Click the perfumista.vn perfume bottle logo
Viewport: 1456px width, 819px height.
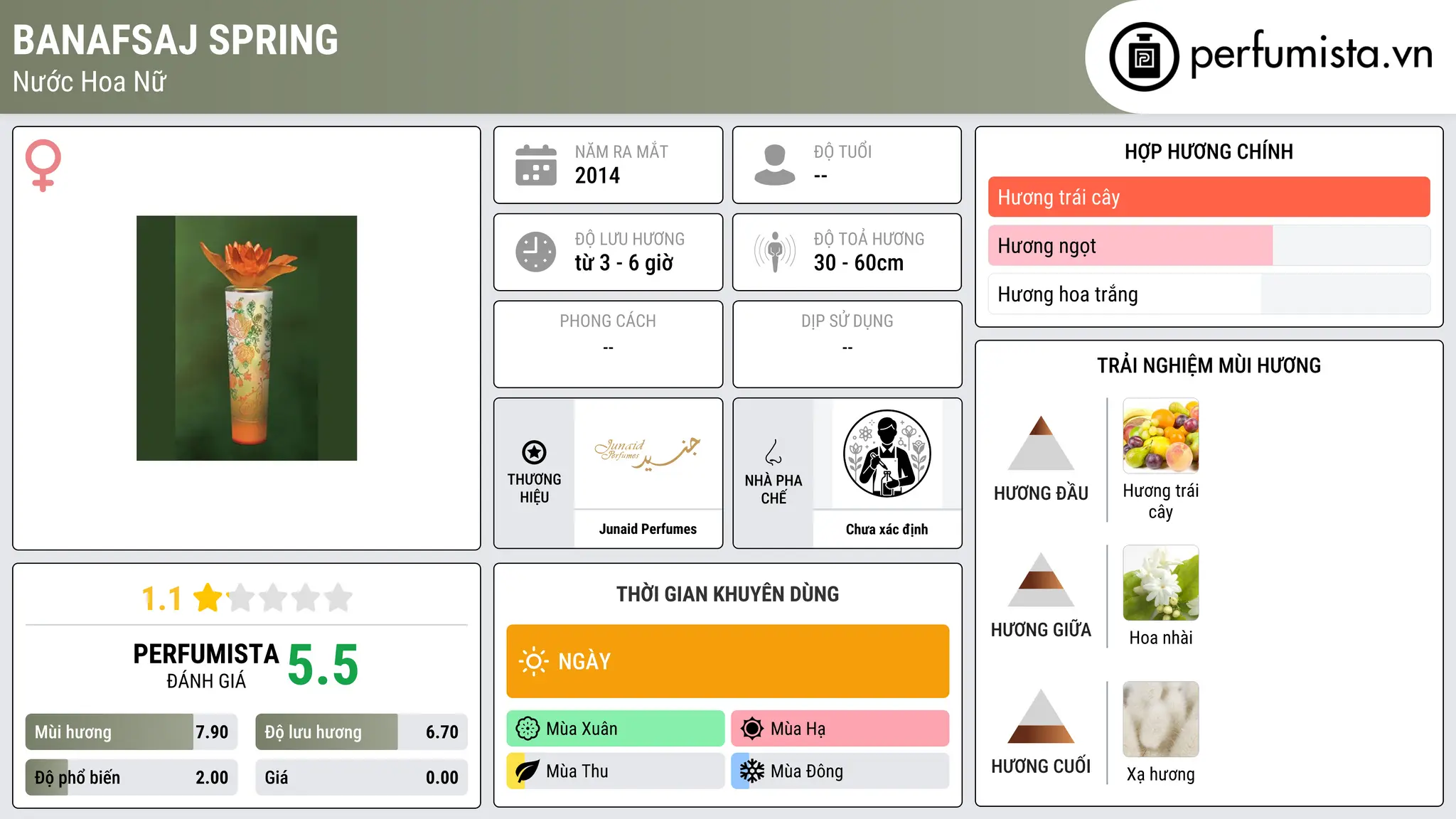(1144, 57)
